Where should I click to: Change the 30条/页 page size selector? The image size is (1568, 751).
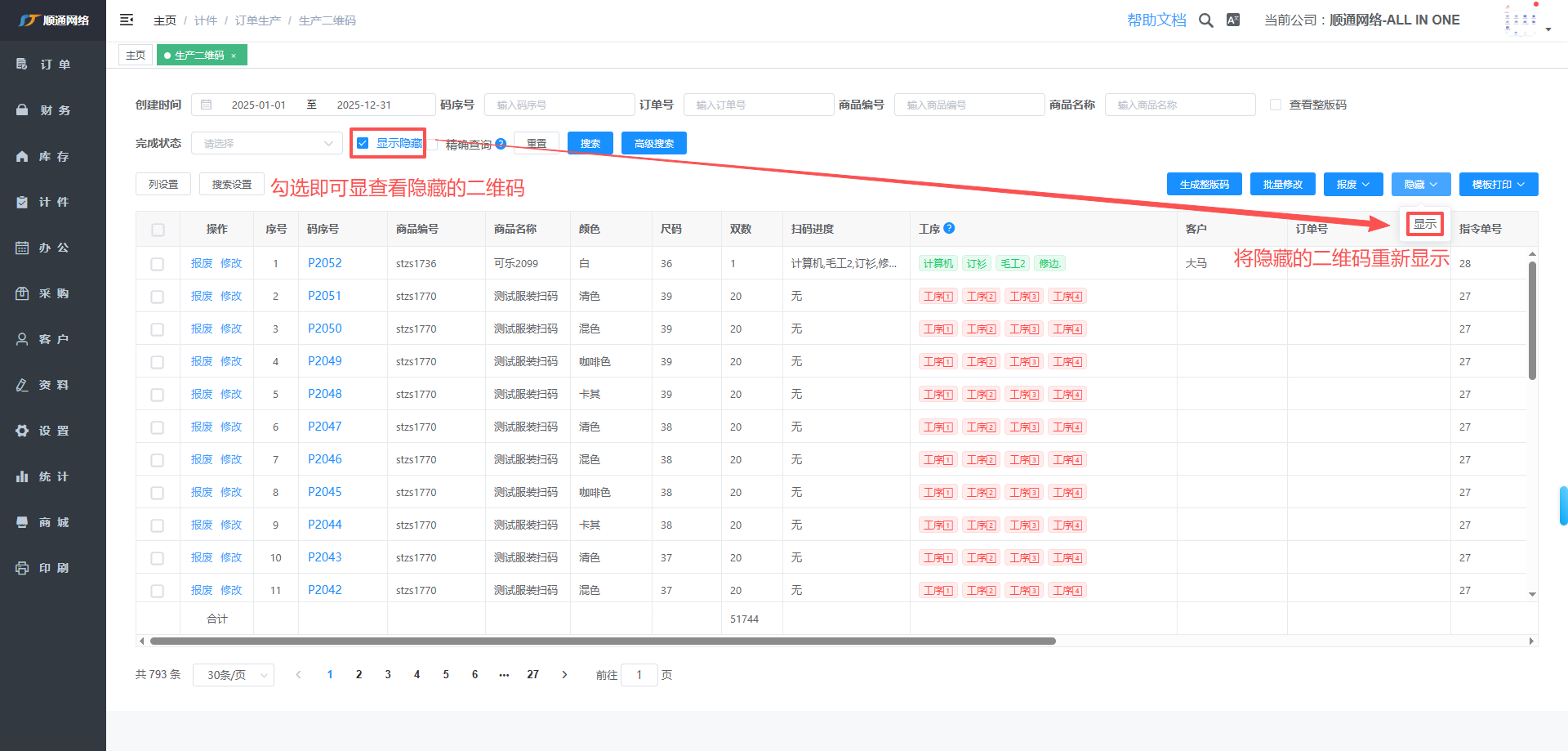234,675
